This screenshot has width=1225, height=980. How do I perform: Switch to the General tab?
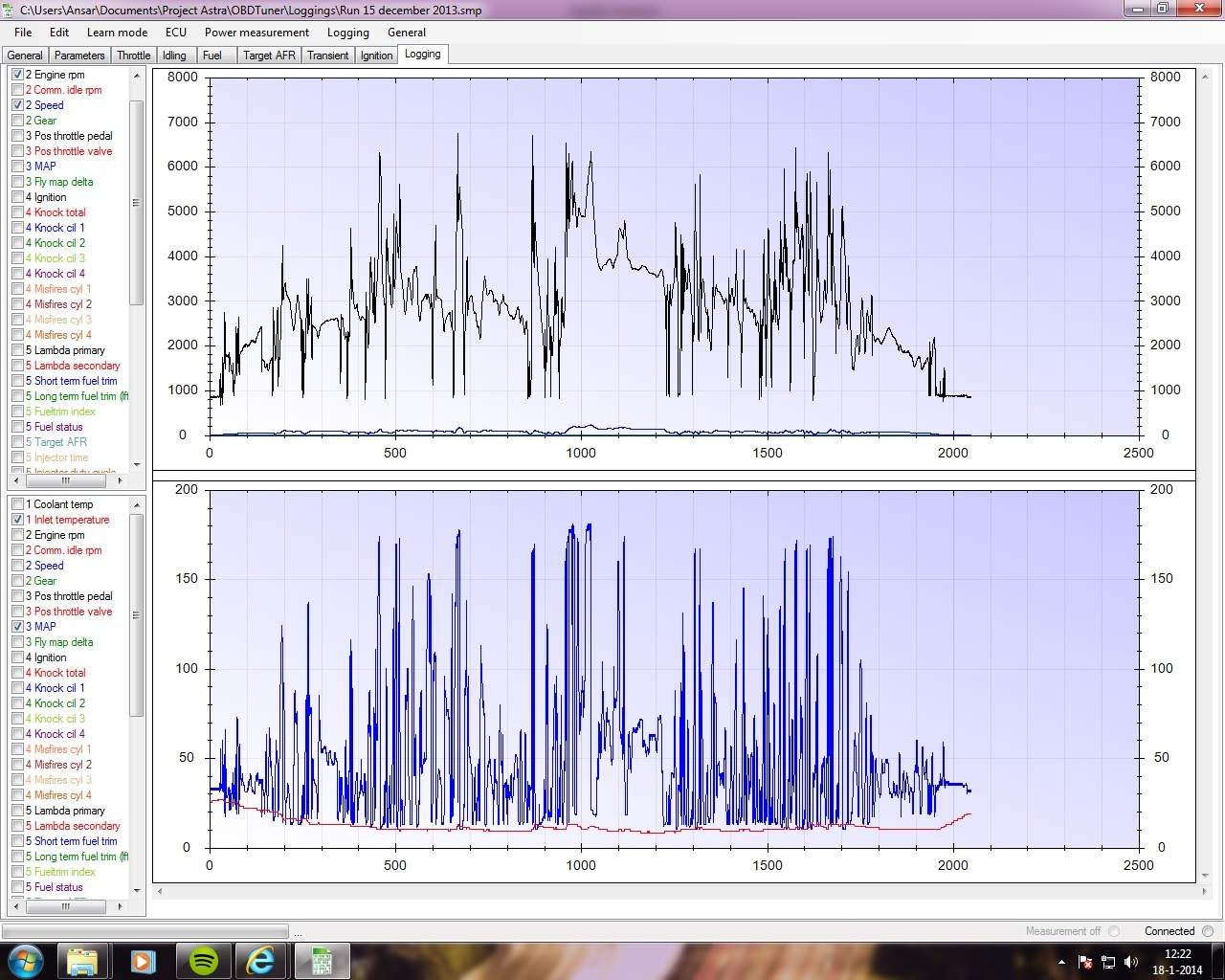(x=25, y=56)
